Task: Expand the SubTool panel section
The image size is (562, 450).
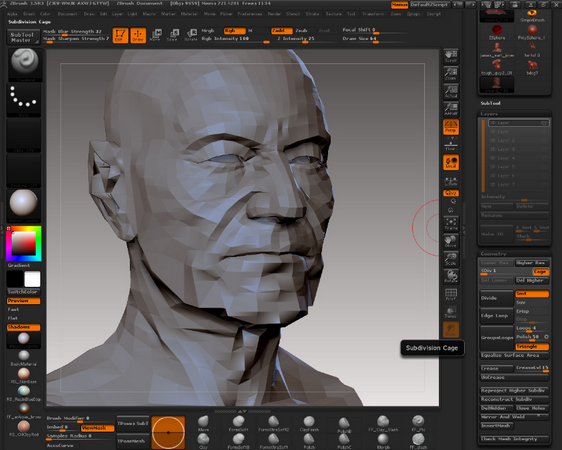Action: [490, 103]
